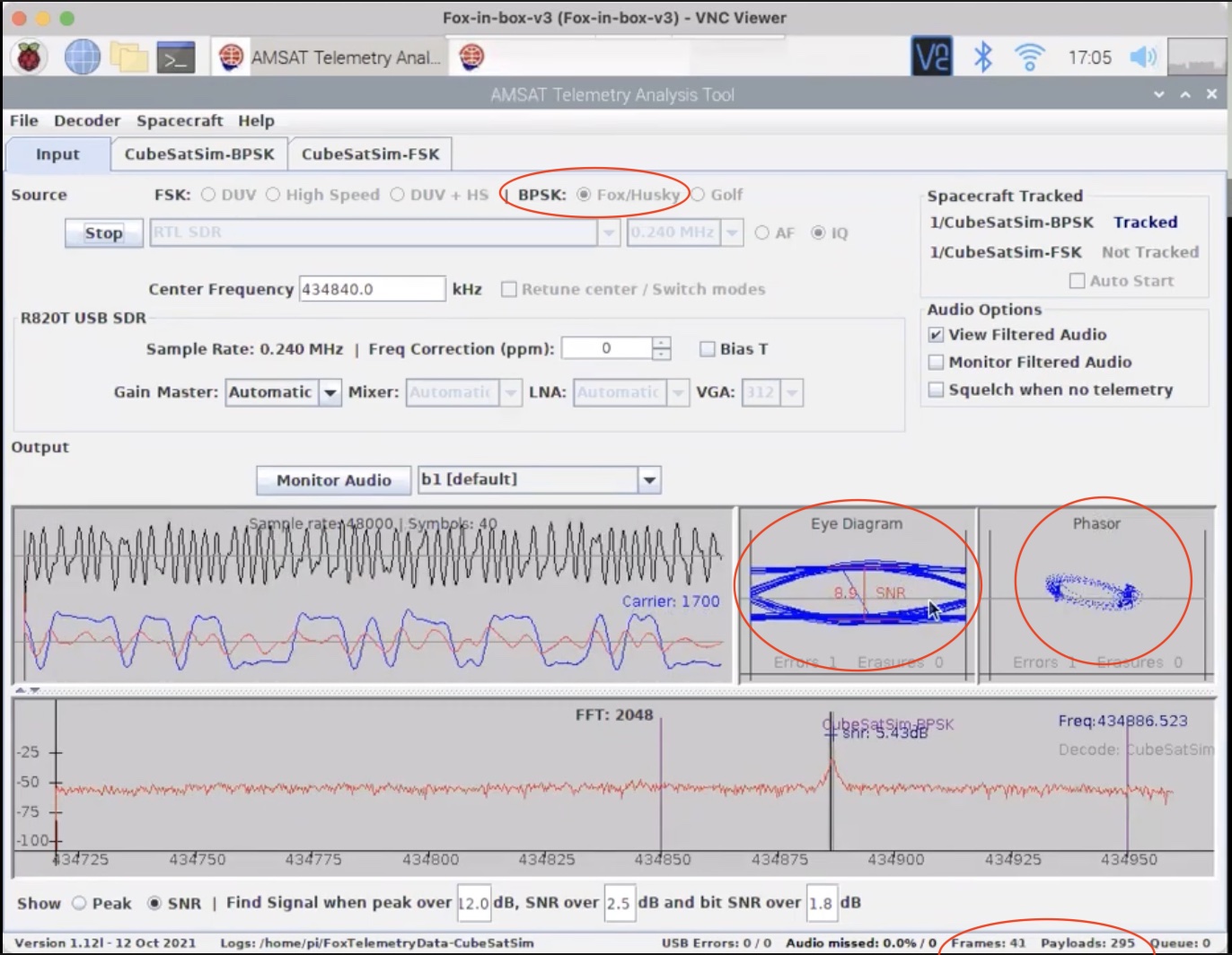Select the Peak radio button
1232x955 pixels.
point(79,903)
